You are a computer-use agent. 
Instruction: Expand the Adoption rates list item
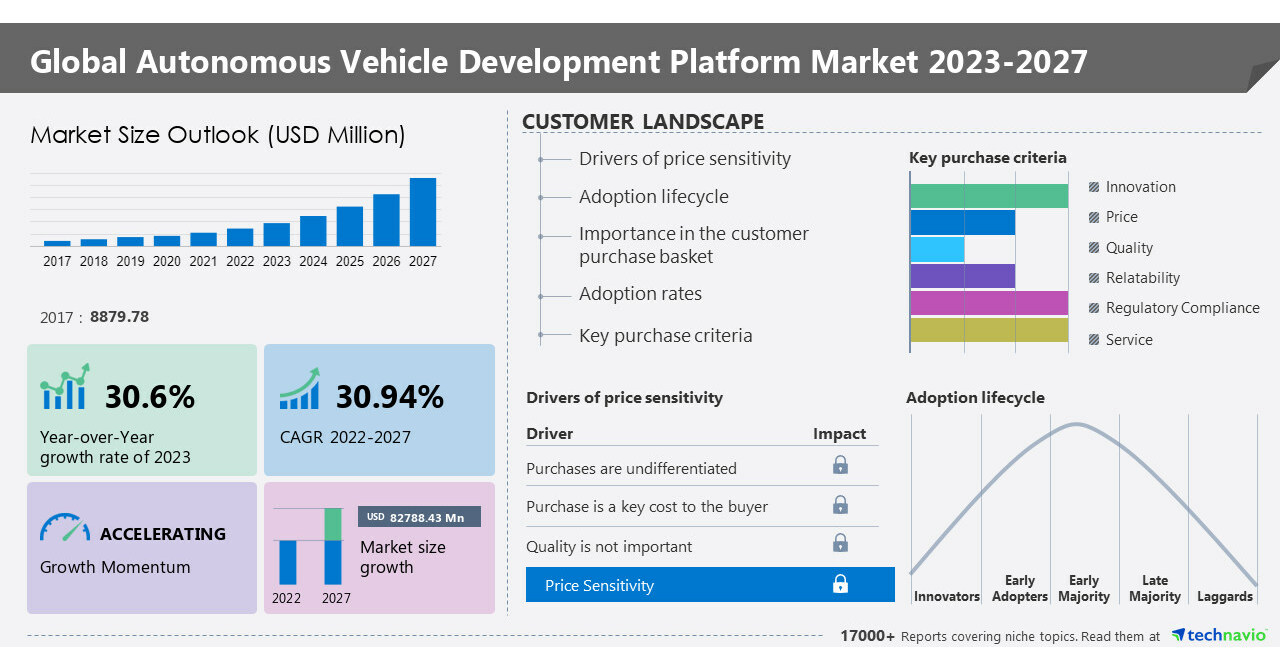point(640,294)
